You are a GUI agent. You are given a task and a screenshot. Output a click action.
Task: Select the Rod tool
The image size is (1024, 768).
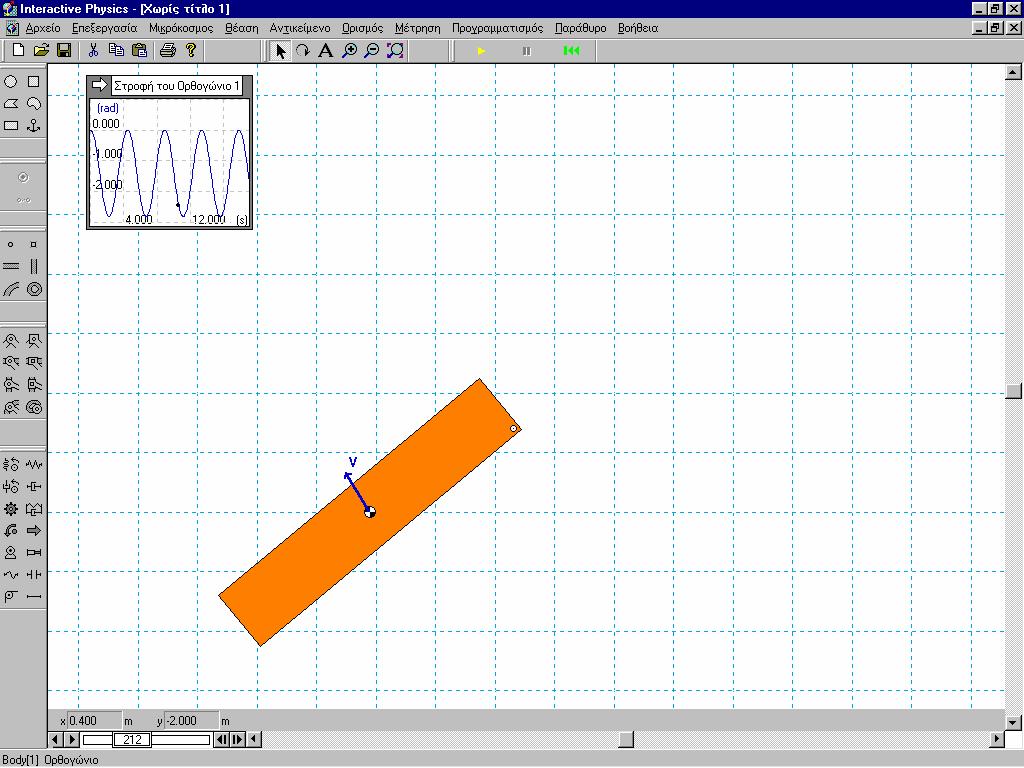[33, 596]
